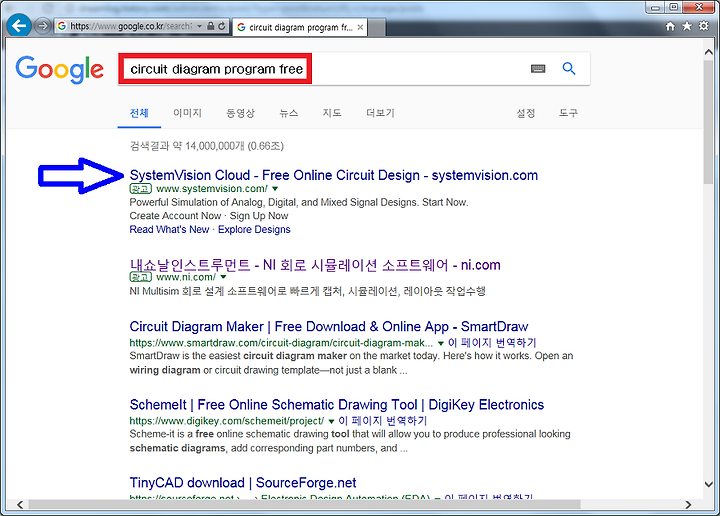Expand the dropdown arrow beside digikey.com URL

(331, 421)
